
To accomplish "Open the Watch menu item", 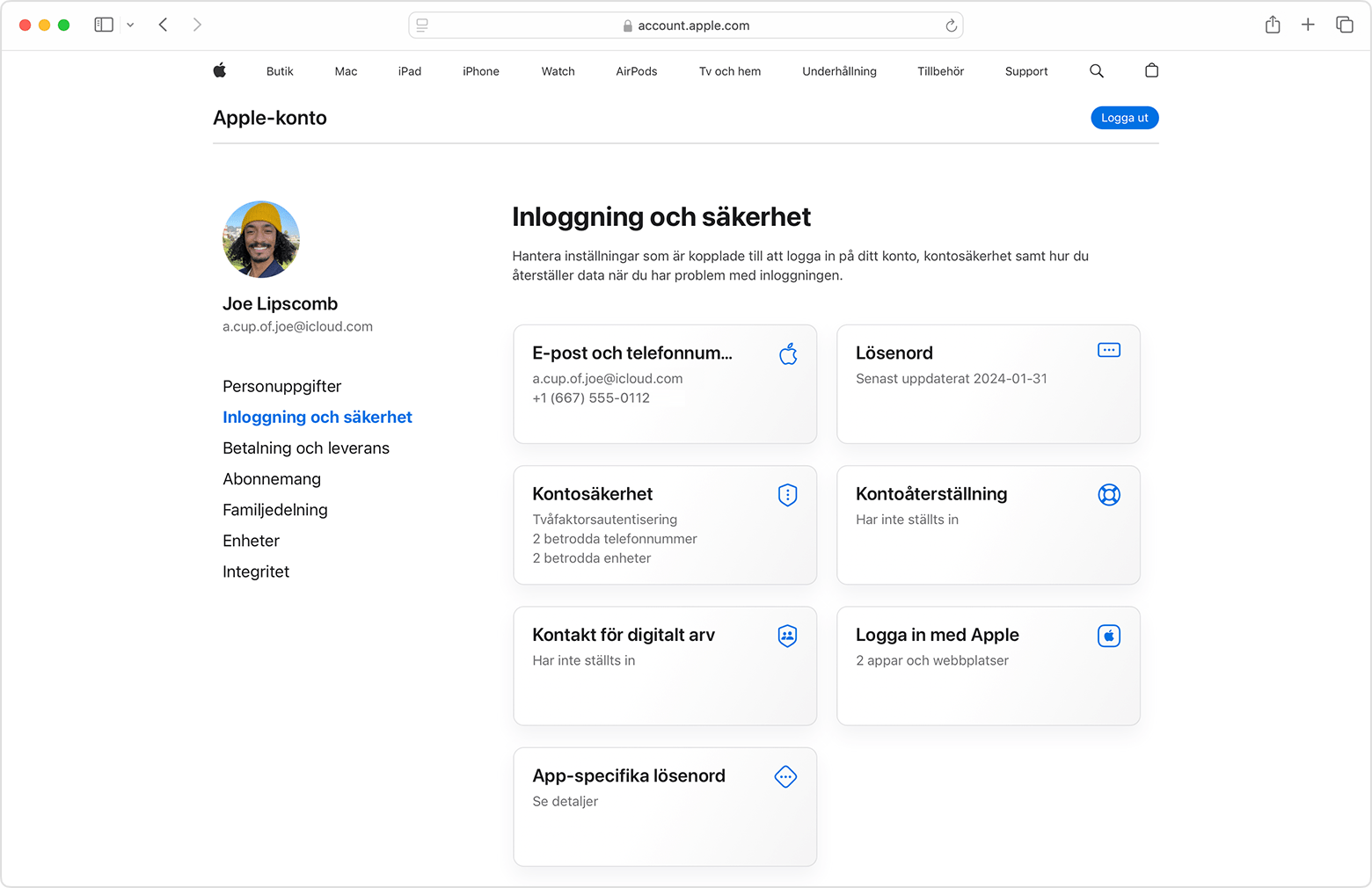I will point(558,71).
